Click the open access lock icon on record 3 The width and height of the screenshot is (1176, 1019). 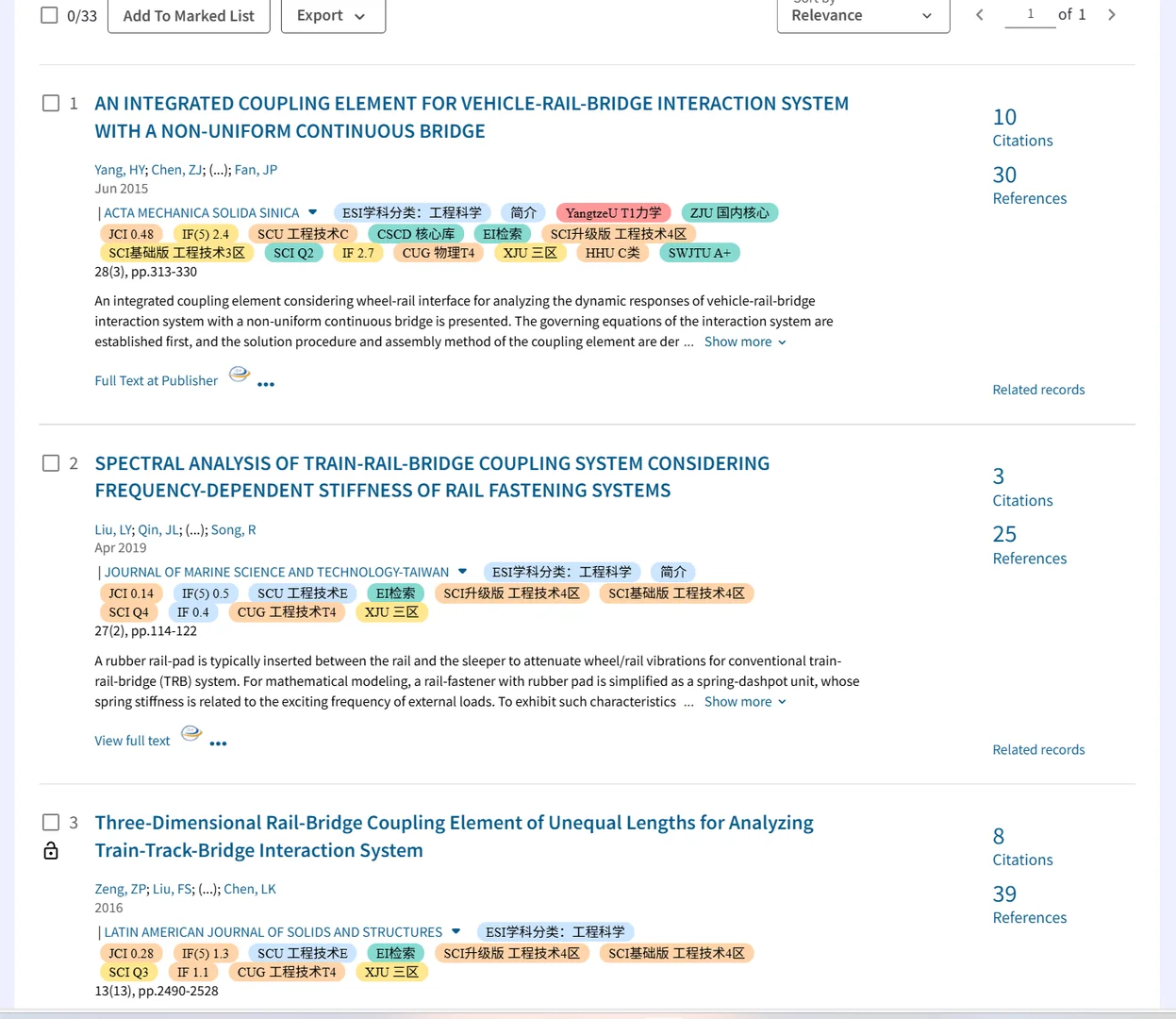tap(51, 851)
